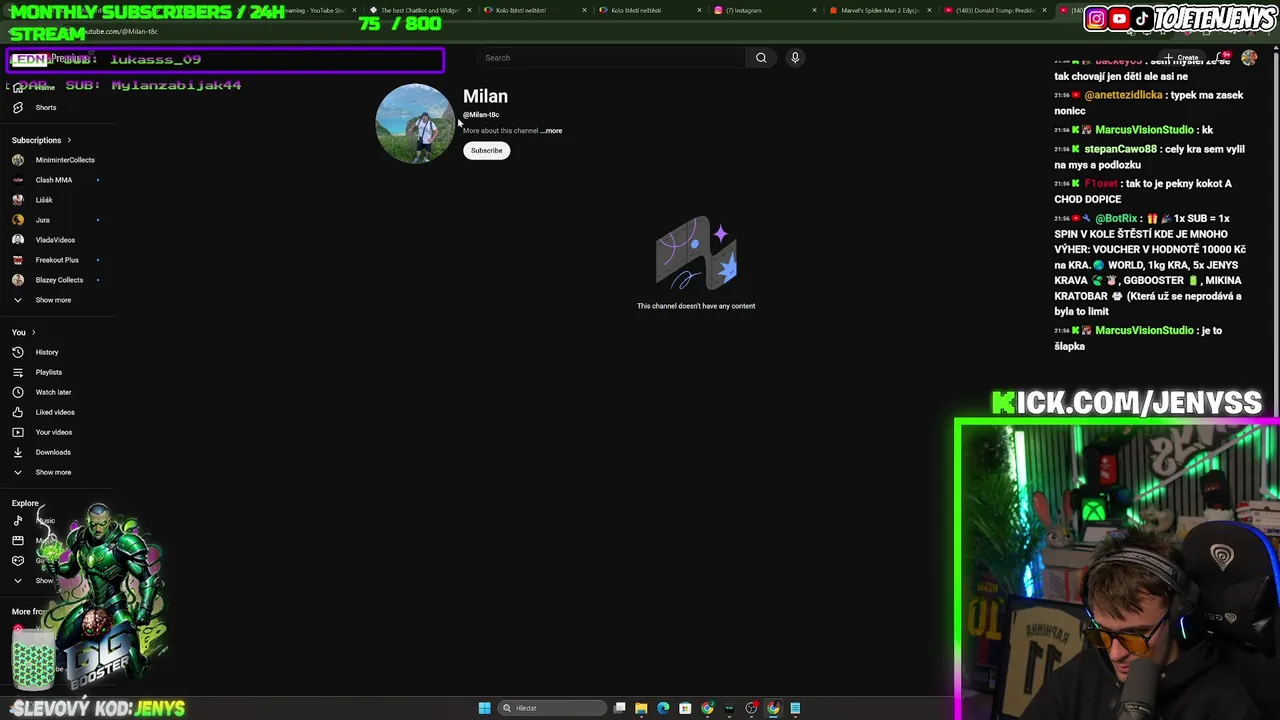Switch to the Donald Trump YouTube tab

pos(995,10)
